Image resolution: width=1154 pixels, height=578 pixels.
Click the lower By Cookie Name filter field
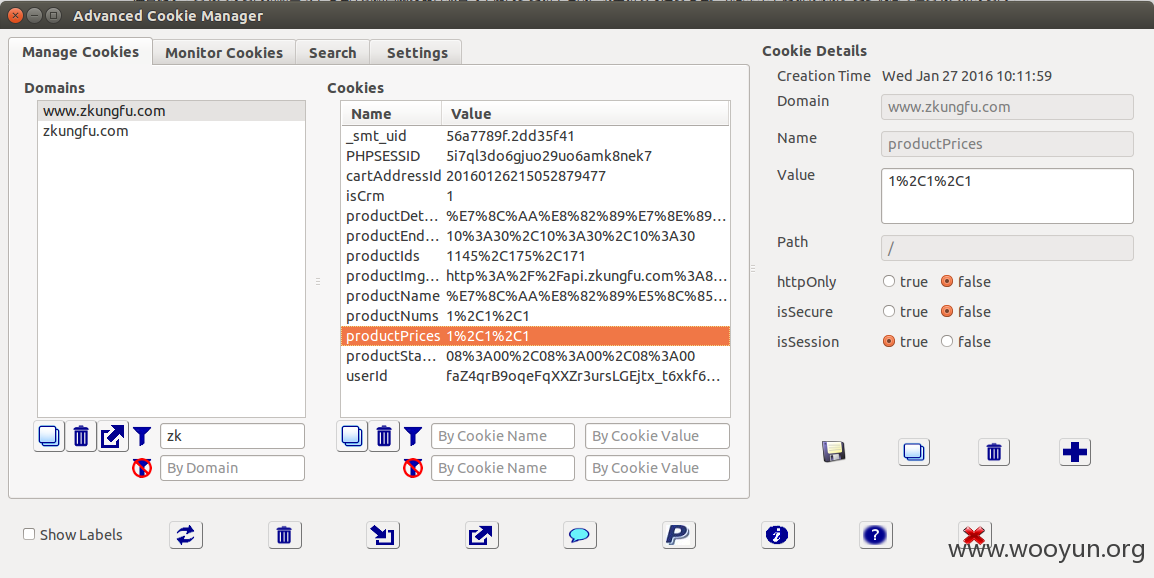(x=503, y=468)
